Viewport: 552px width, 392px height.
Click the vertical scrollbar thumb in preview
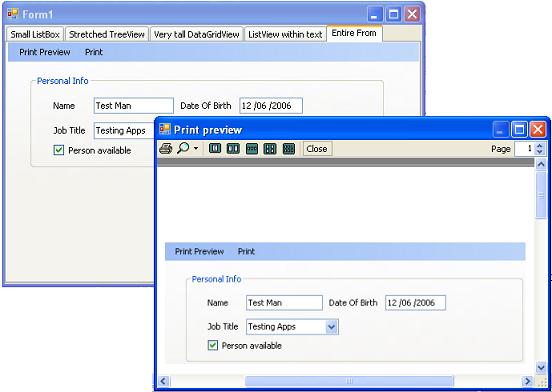click(x=541, y=195)
